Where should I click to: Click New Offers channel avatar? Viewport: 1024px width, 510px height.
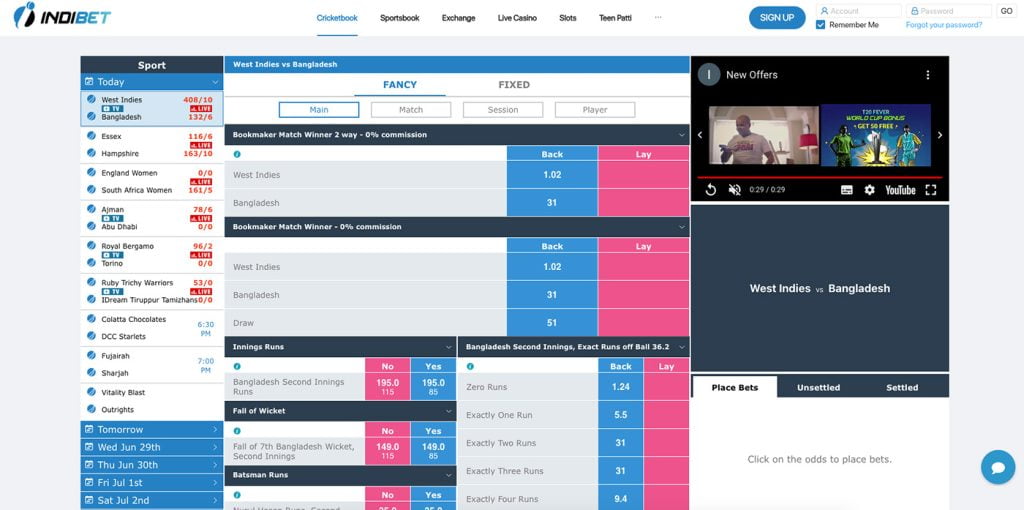click(x=709, y=75)
